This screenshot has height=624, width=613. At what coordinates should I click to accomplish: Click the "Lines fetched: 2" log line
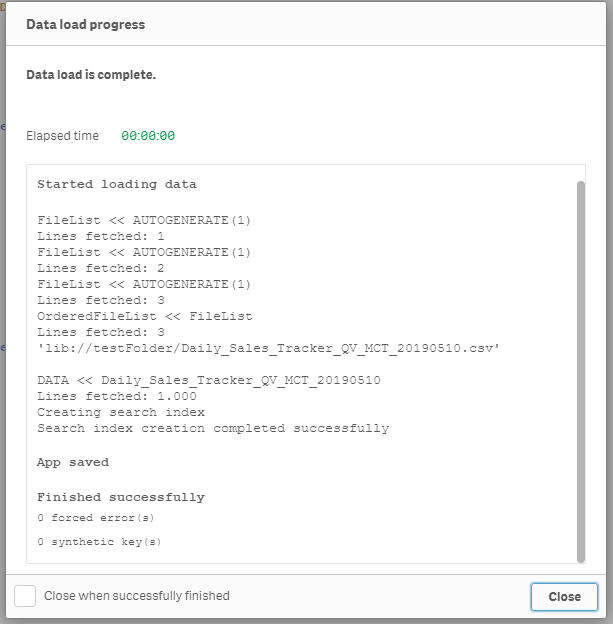(101, 268)
